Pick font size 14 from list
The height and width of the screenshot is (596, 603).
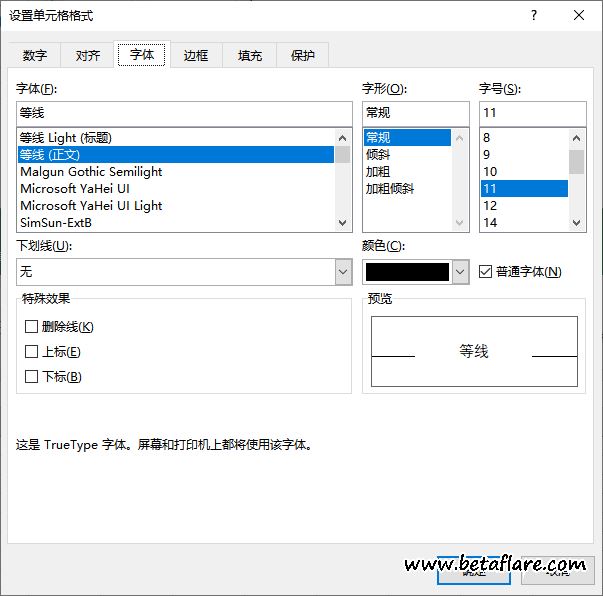point(490,222)
